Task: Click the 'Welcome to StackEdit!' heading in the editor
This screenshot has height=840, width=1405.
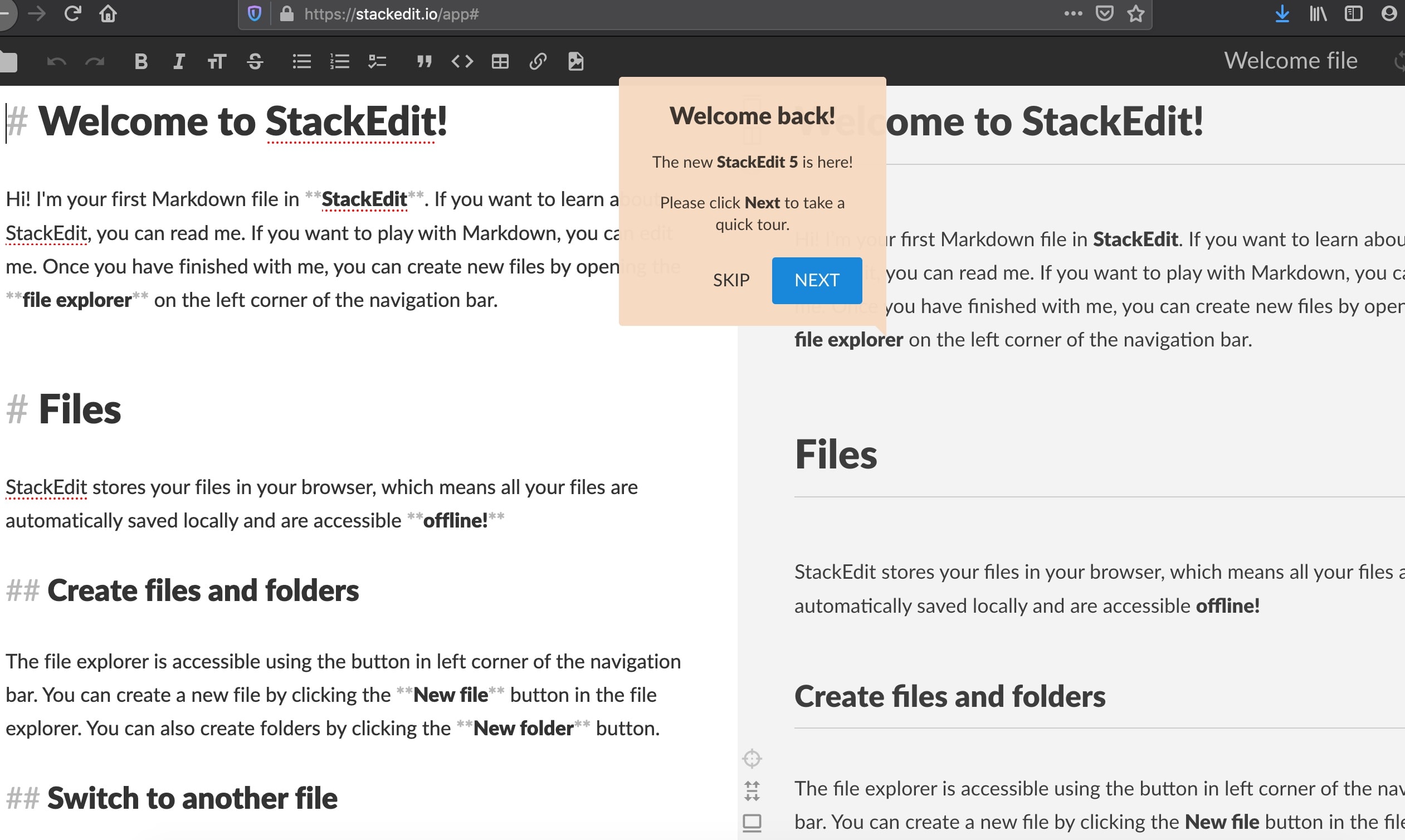Action: [x=243, y=121]
